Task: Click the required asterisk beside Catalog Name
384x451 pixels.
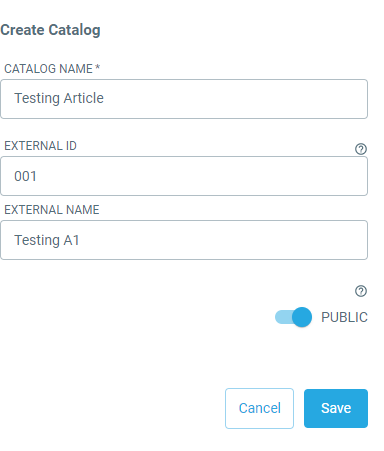Action: coord(97,68)
